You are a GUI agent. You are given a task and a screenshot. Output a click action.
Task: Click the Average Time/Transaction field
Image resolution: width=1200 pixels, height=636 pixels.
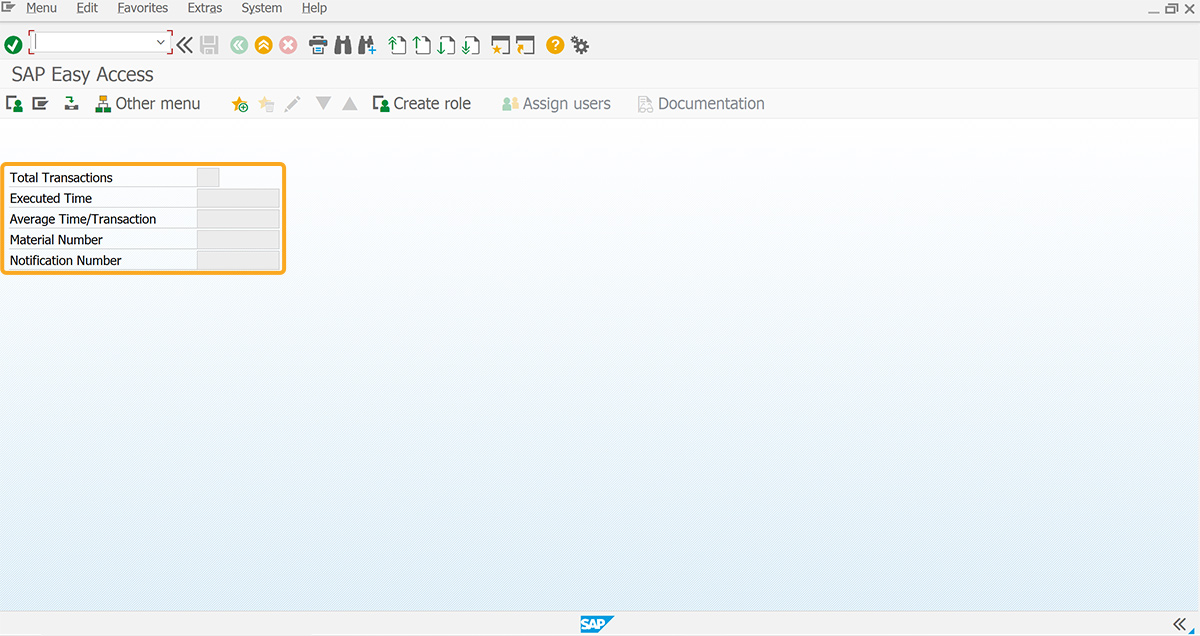(x=238, y=219)
